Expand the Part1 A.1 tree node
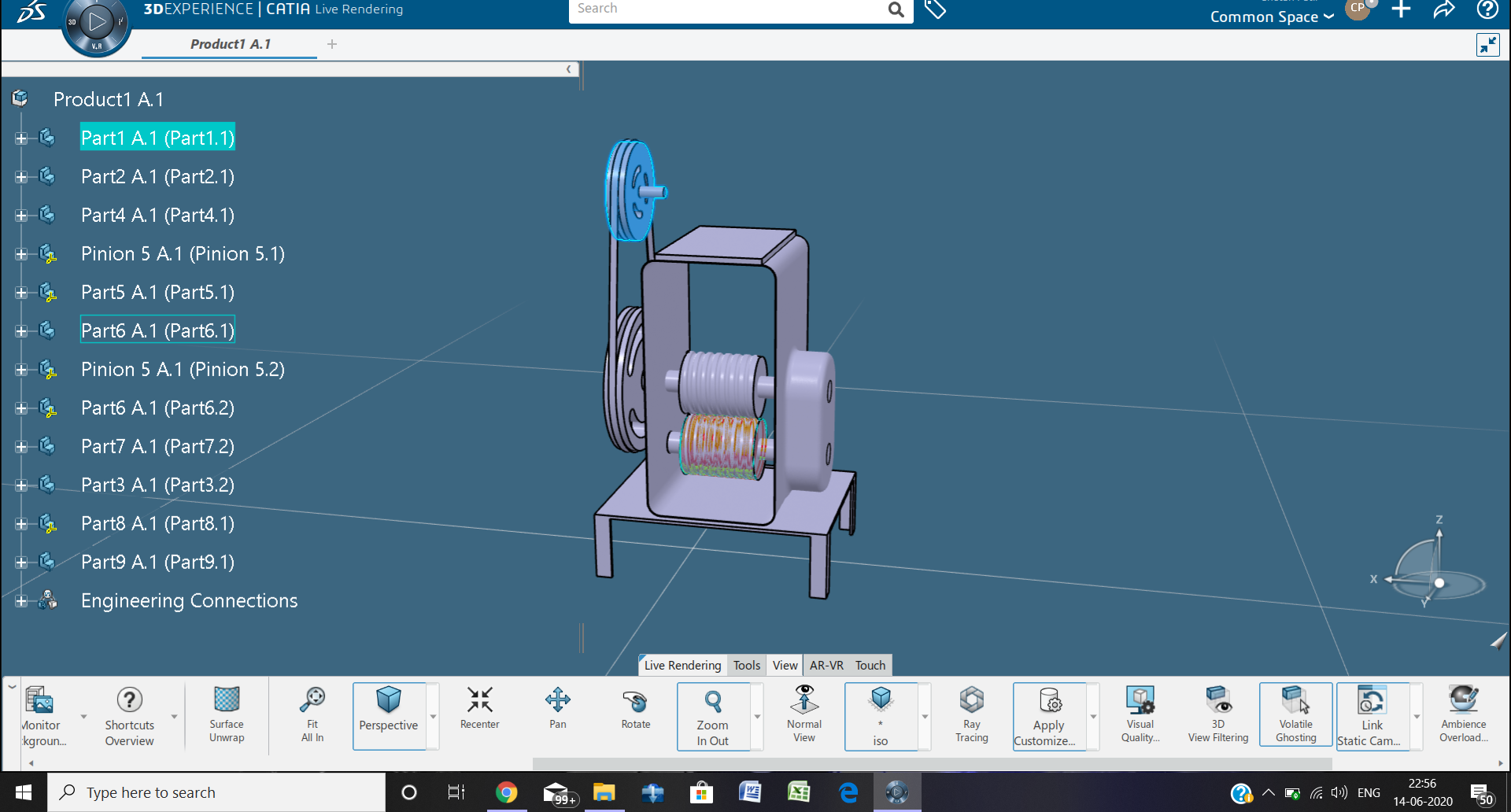Screen dimensions: 1511x812 coord(21,138)
